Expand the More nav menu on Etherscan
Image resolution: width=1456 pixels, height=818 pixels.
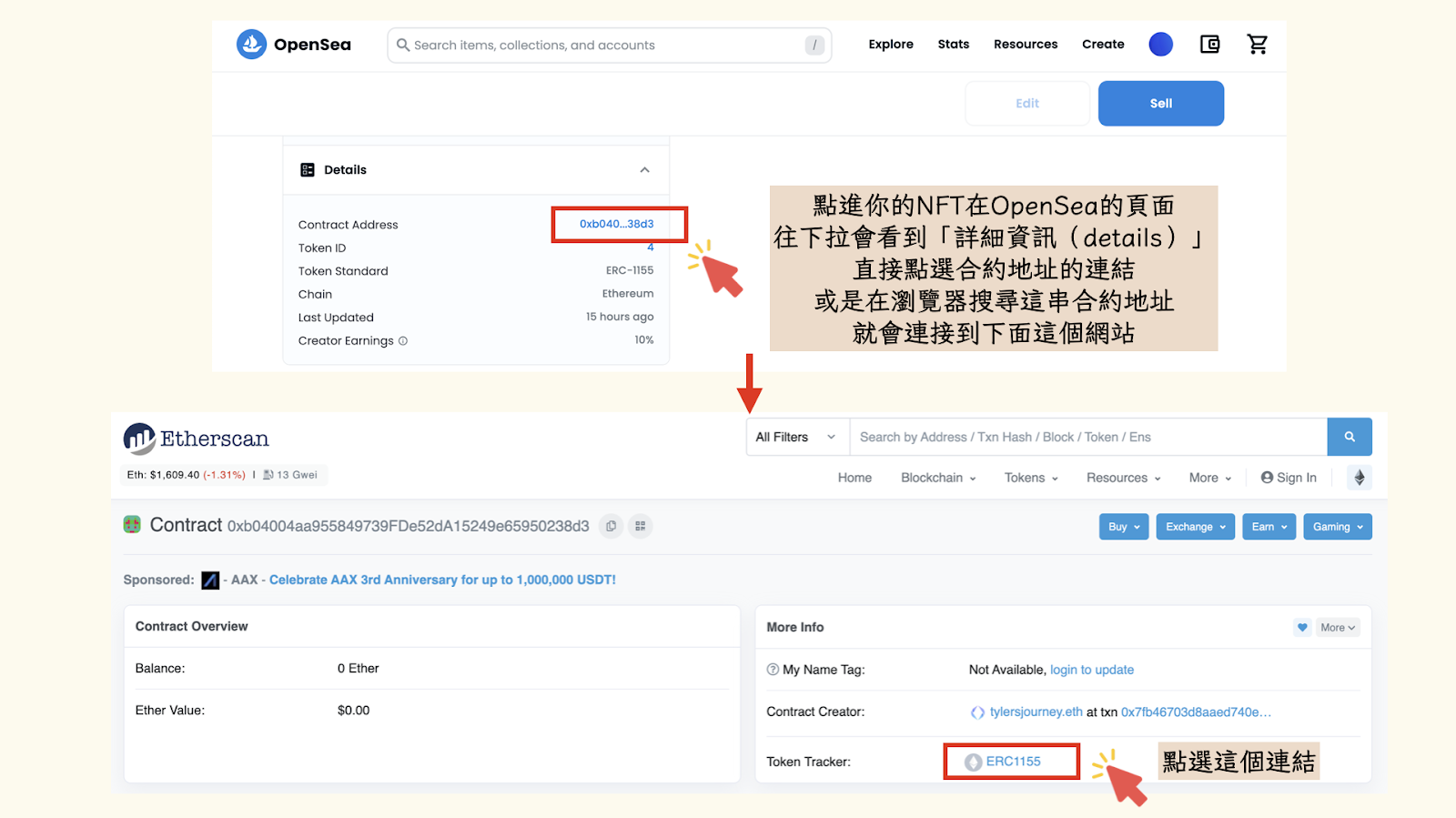[x=1210, y=478]
